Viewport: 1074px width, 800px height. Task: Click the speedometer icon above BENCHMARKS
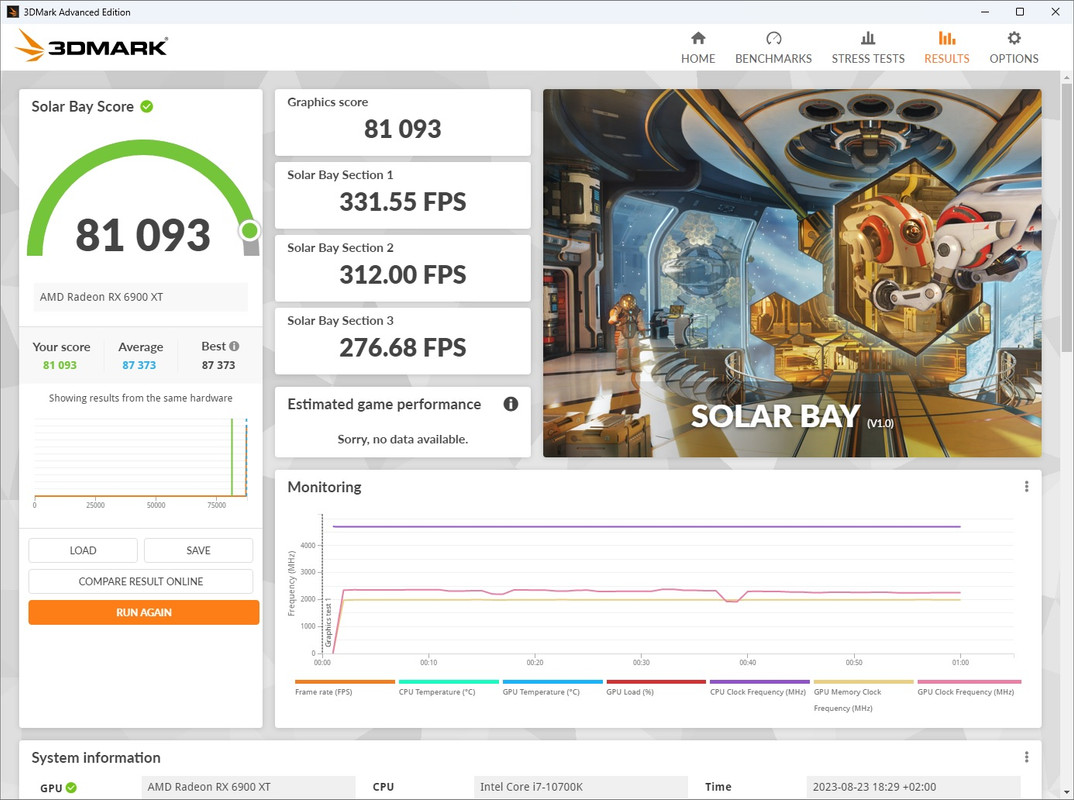(773, 38)
